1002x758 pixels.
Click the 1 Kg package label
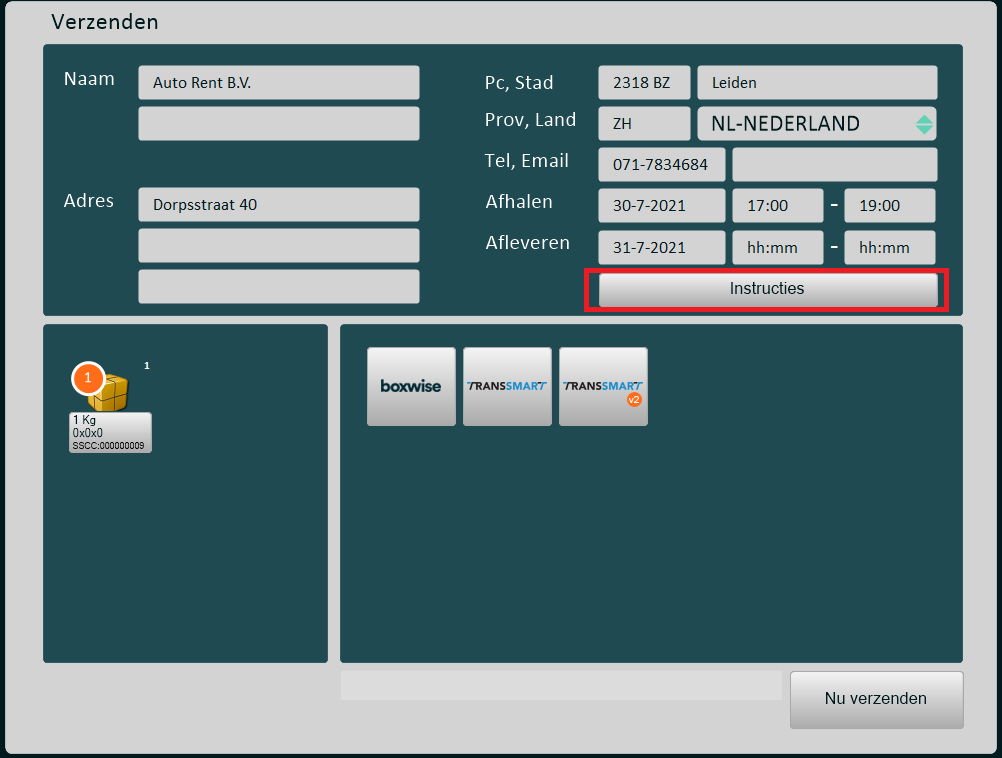click(x=110, y=432)
